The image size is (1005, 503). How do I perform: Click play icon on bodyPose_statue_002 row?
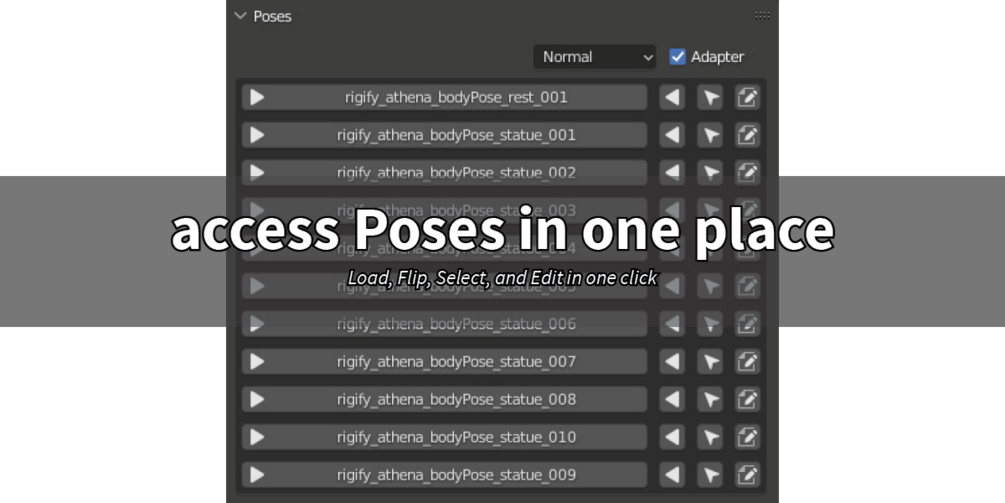pyautogui.click(x=257, y=173)
